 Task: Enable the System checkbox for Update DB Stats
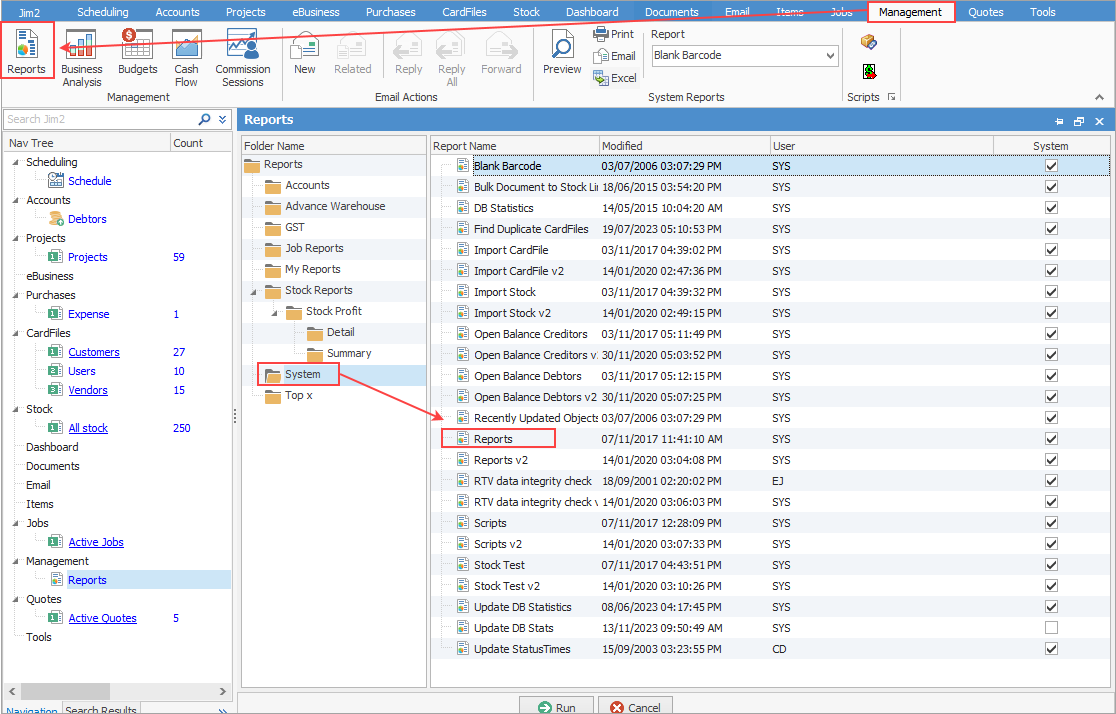coord(1051,627)
